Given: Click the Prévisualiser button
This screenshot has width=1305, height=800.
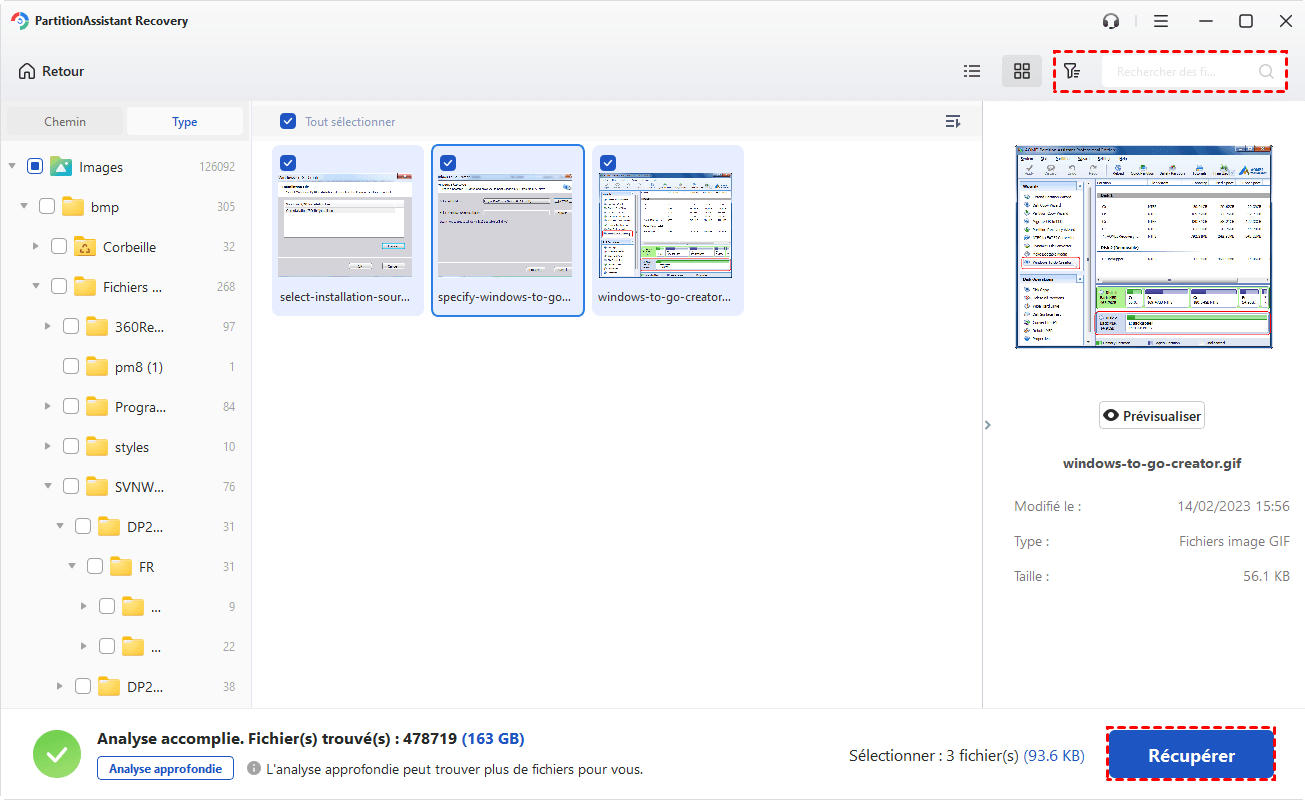Looking at the screenshot, I should tap(1152, 416).
